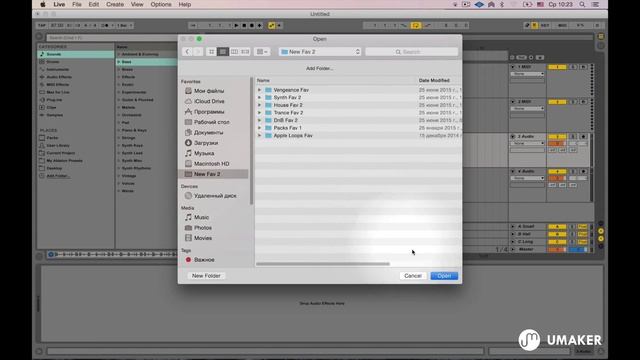The image size is (640, 360).
Task: Go back in the Open dialog
Action: click(x=187, y=52)
